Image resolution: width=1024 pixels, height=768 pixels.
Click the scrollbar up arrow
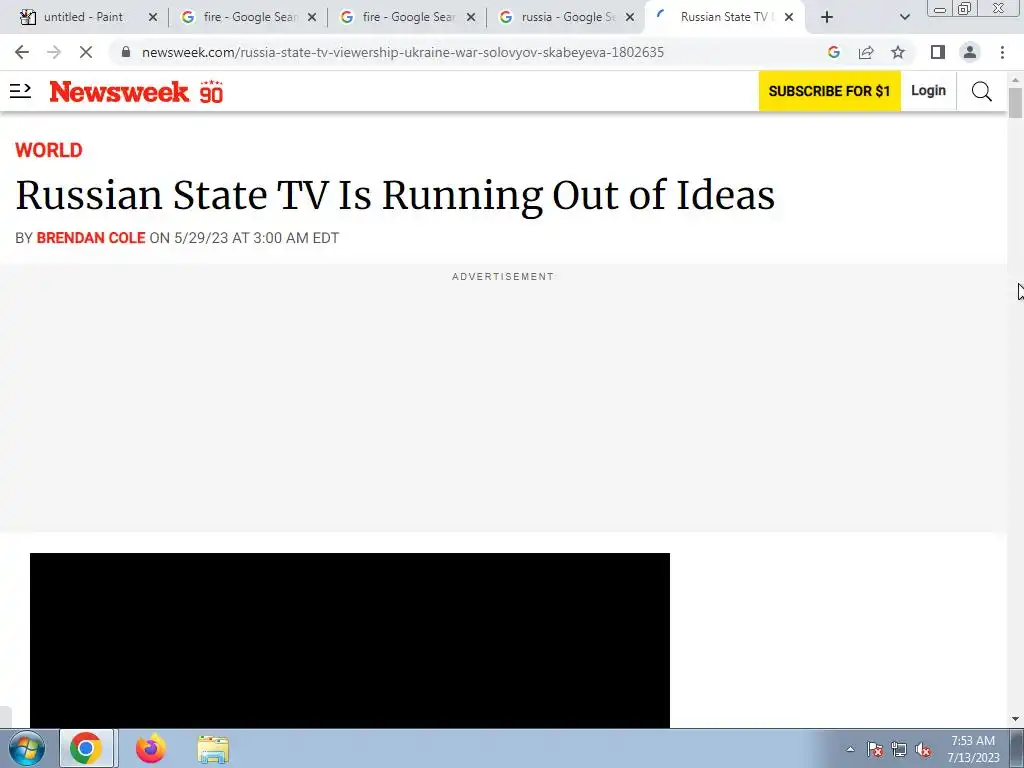[x=1015, y=79]
